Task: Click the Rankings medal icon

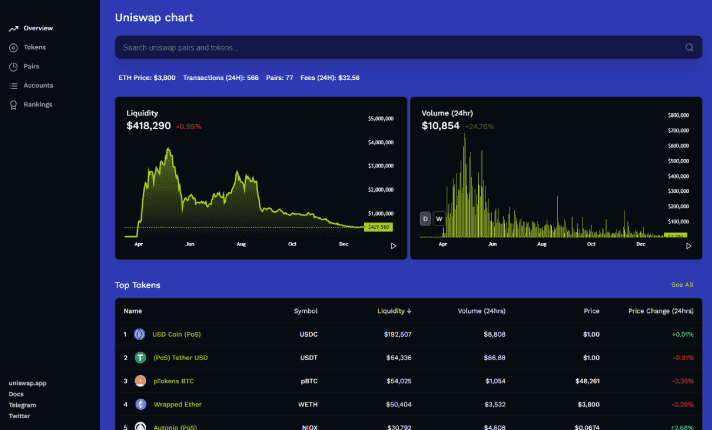Action: [x=13, y=105]
